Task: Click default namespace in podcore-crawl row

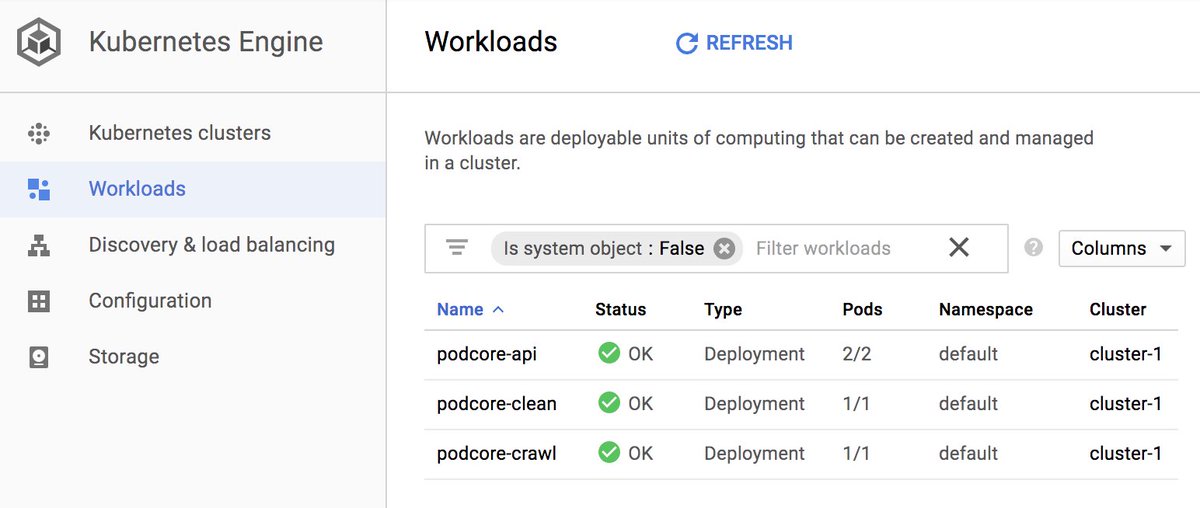Action: pyautogui.click(x=968, y=454)
